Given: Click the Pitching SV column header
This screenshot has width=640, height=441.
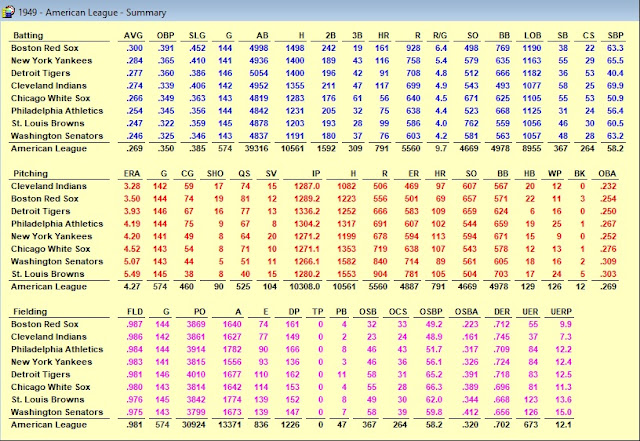Looking at the screenshot, I should [x=271, y=174].
